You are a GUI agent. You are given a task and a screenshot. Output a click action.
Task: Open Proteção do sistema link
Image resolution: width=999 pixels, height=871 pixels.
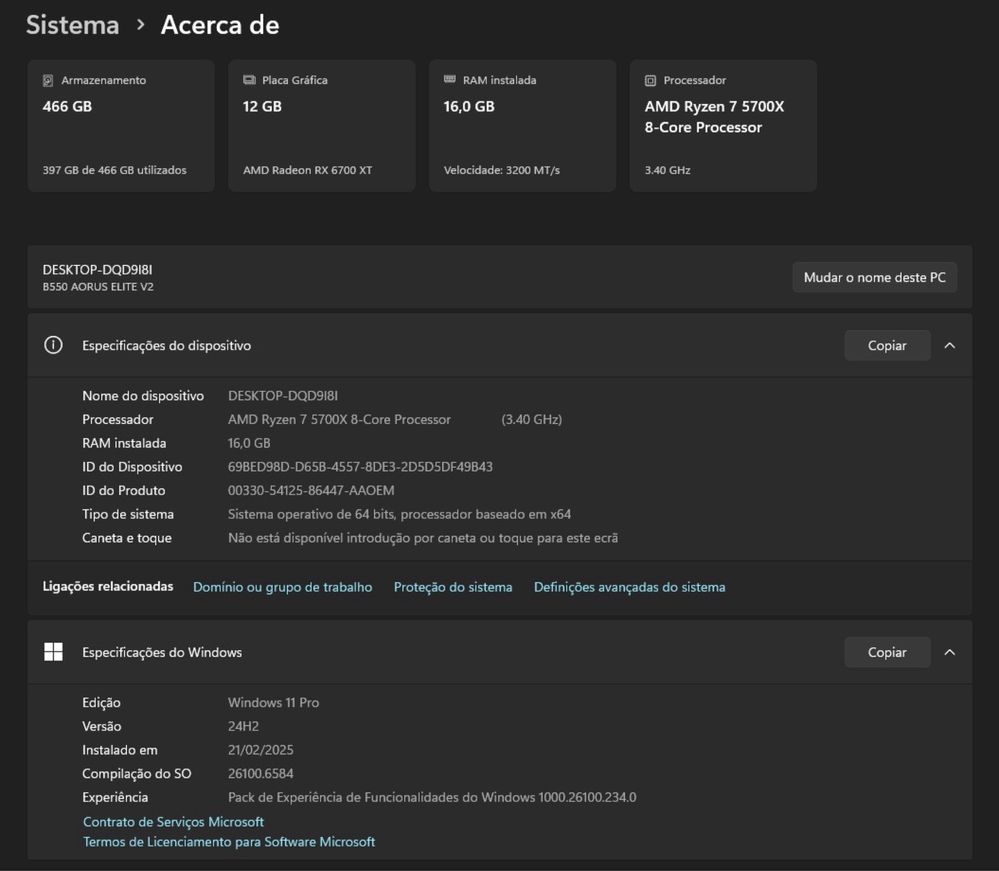click(x=453, y=587)
